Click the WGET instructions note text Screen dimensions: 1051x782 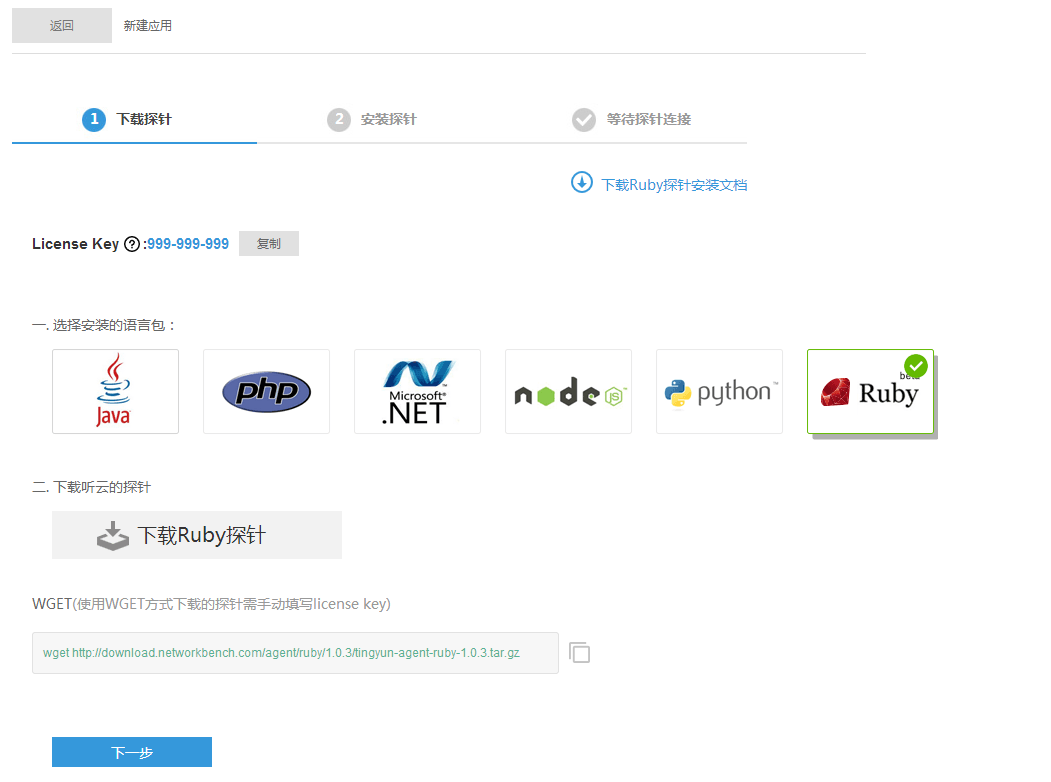coord(211,604)
